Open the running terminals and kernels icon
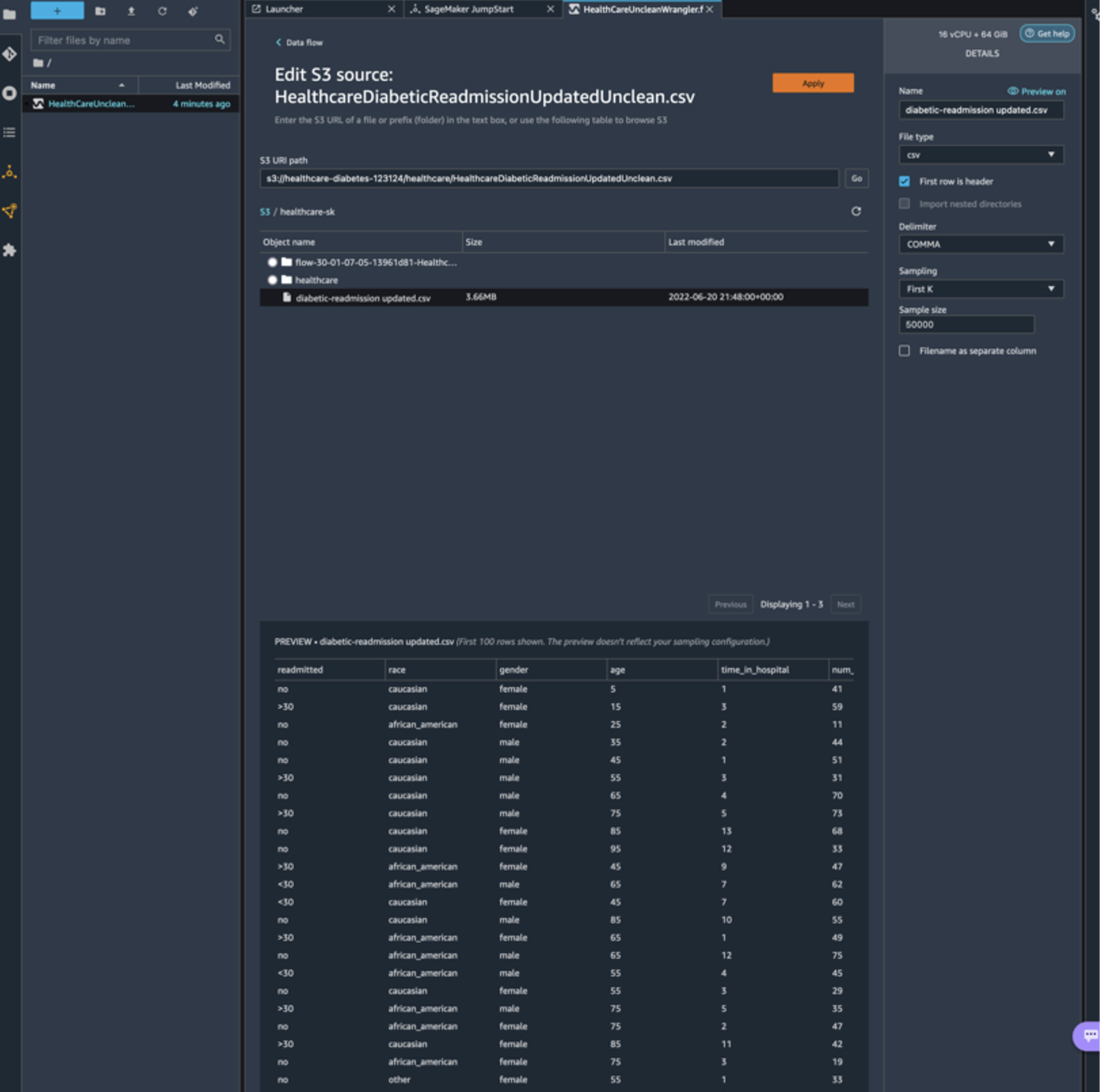This screenshot has width=1101, height=1092. [9, 93]
